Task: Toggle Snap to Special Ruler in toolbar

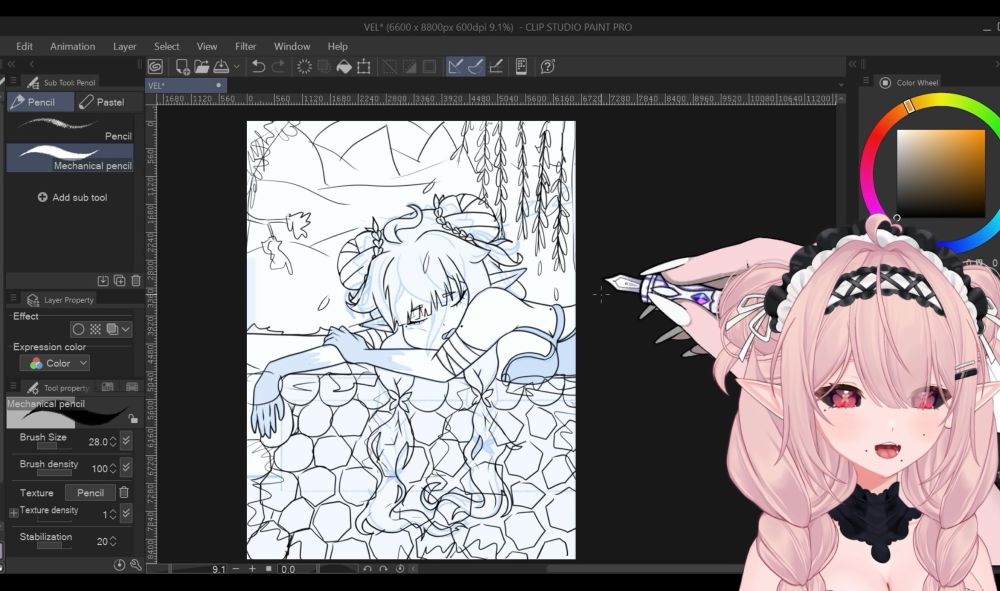Action: coord(476,66)
